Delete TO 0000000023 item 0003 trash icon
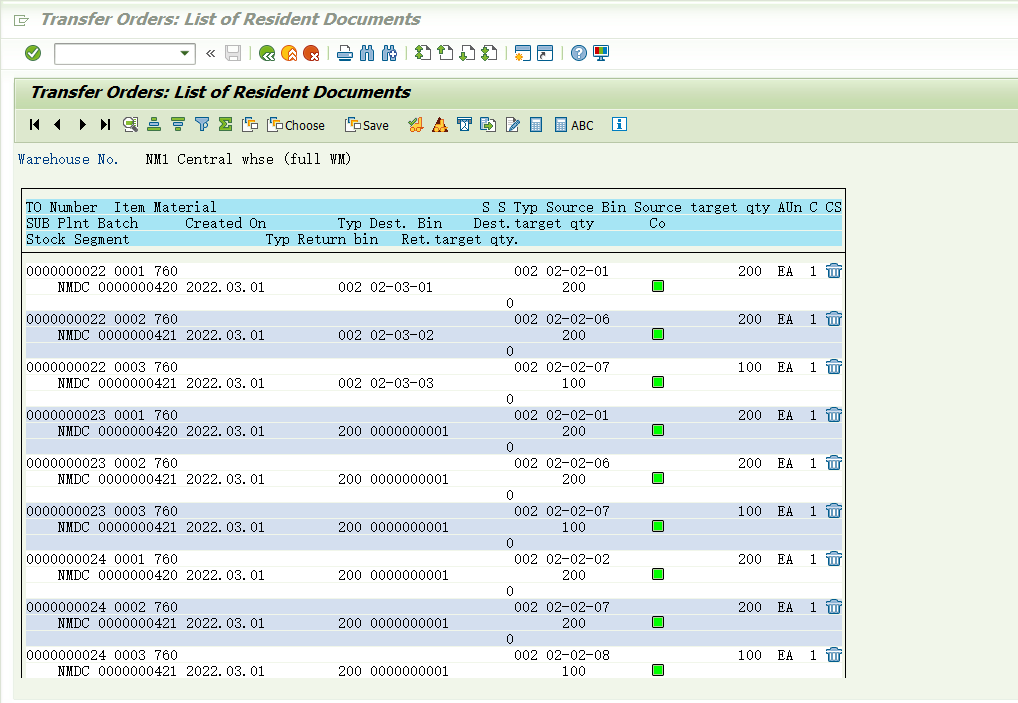Screen dimensions: 1018x703 pos(834,511)
